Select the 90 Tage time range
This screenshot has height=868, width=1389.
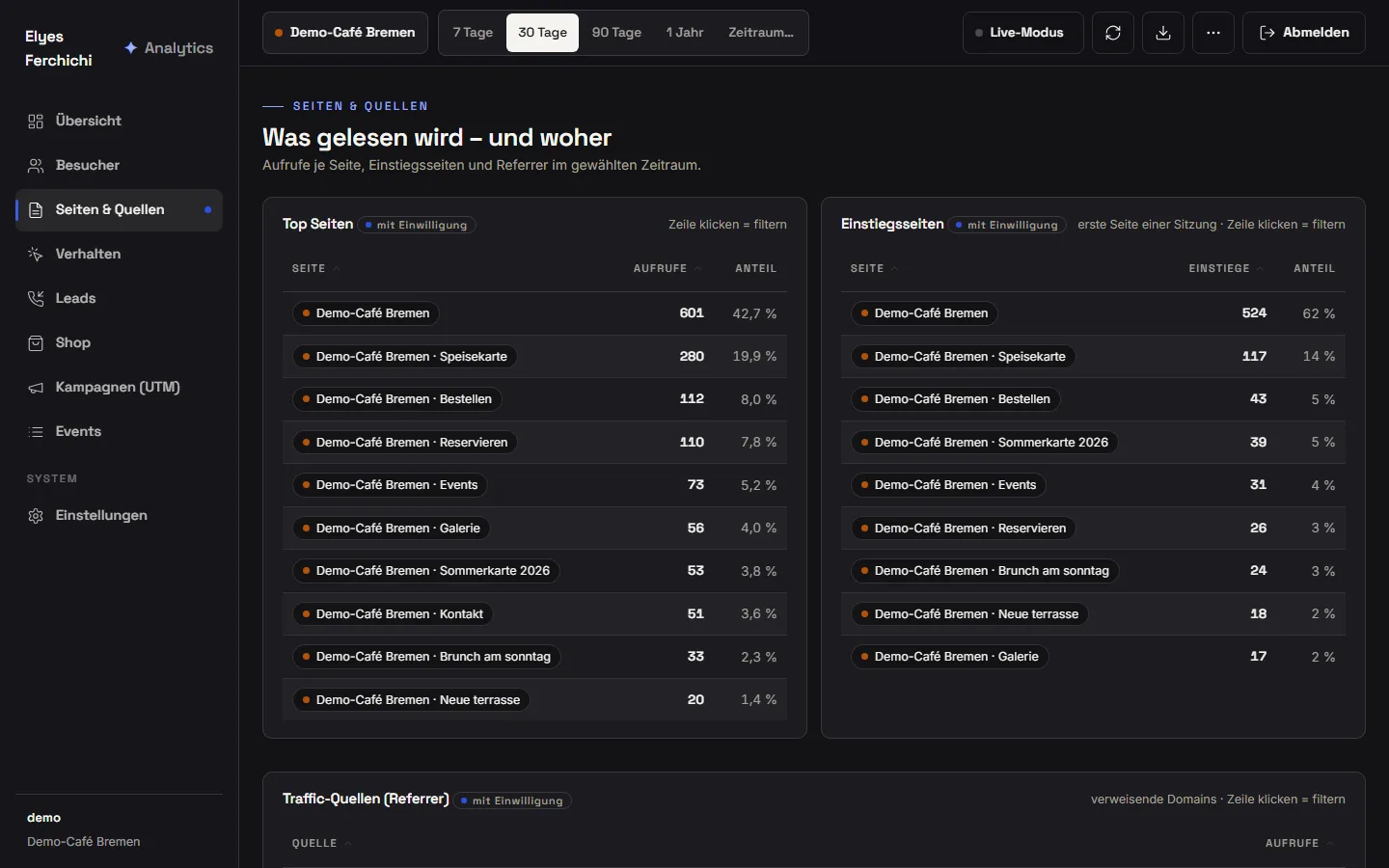click(x=616, y=33)
